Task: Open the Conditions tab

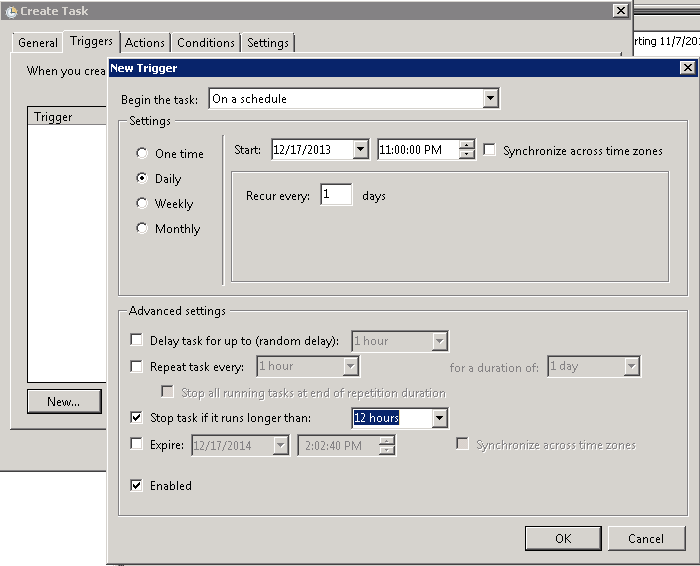Action: tap(206, 43)
